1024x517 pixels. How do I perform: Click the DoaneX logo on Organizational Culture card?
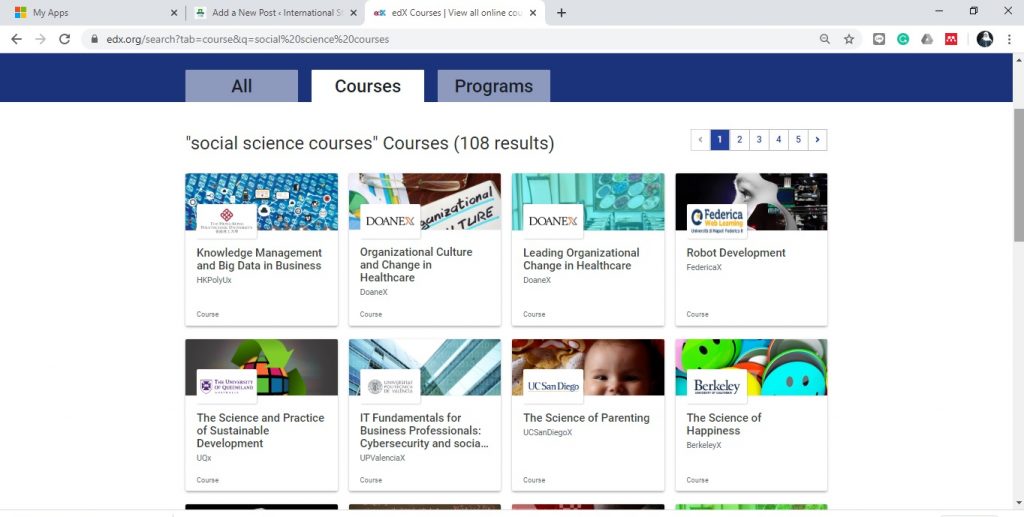390,221
